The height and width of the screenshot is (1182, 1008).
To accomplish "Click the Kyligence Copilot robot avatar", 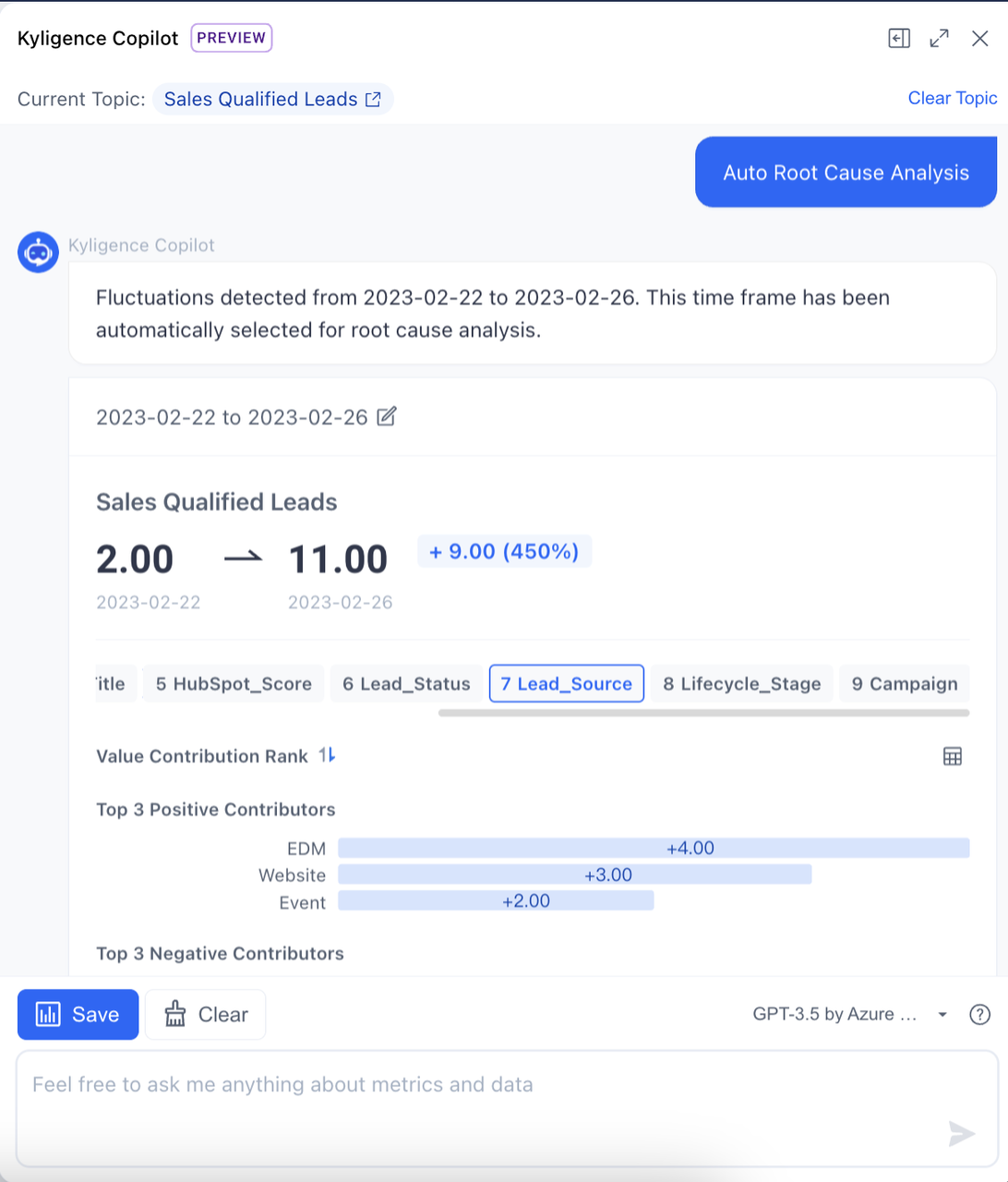I will point(38,252).
